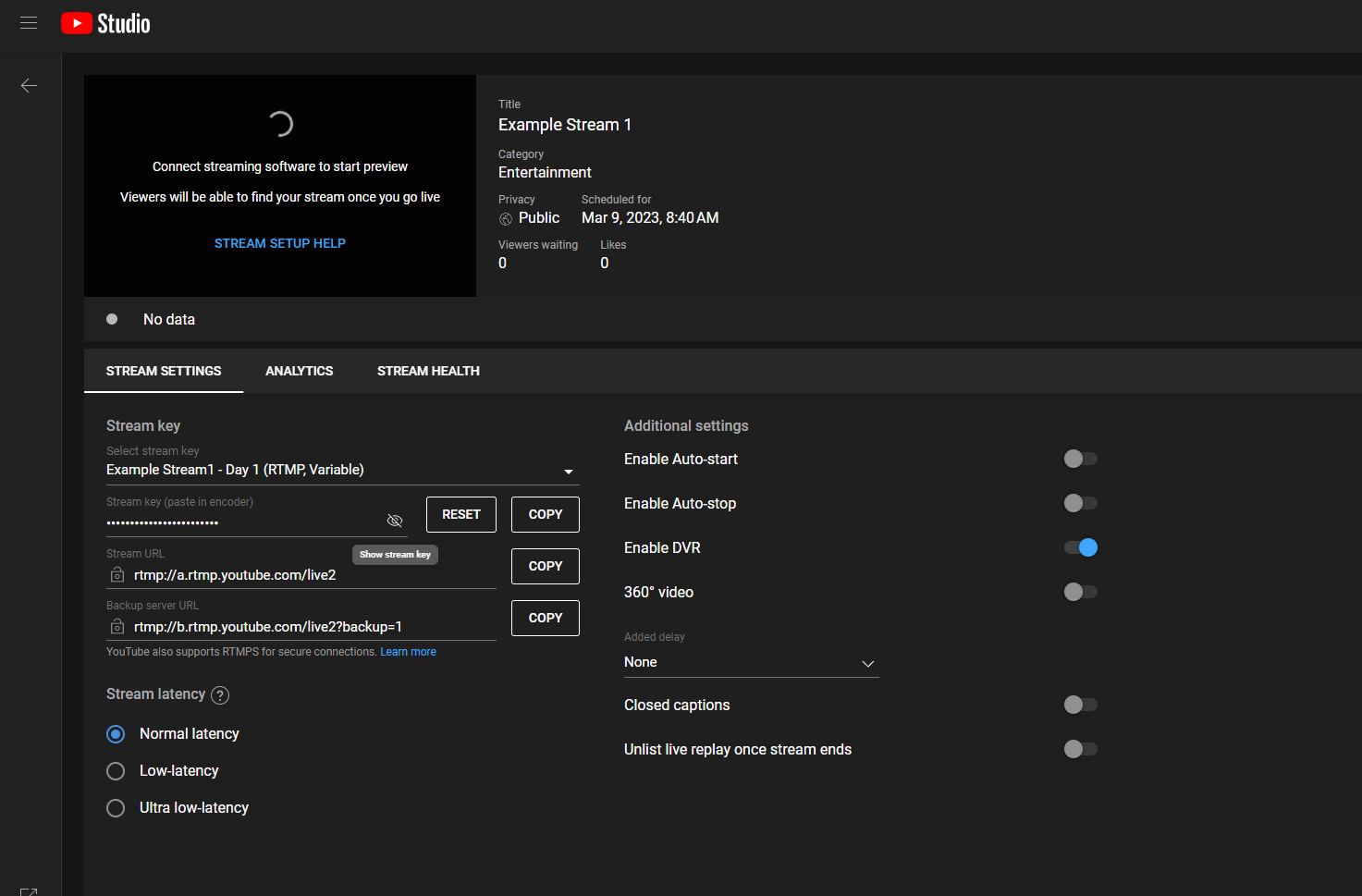
Task: Toggle Unlist live replay once stream ends
Action: pos(1080,749)
